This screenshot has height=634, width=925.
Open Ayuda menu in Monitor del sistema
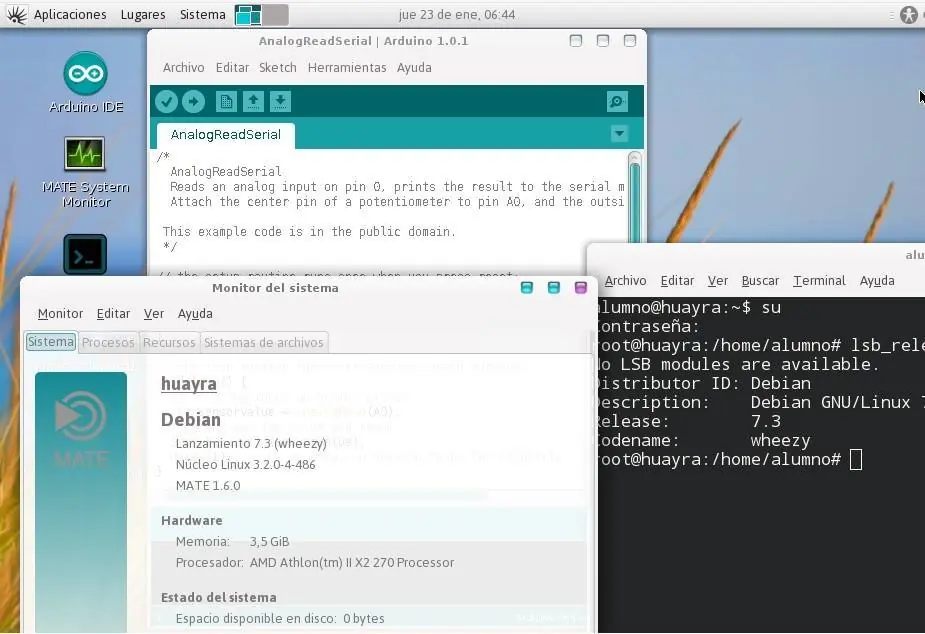pyautogui.click(x=195, y=314)
